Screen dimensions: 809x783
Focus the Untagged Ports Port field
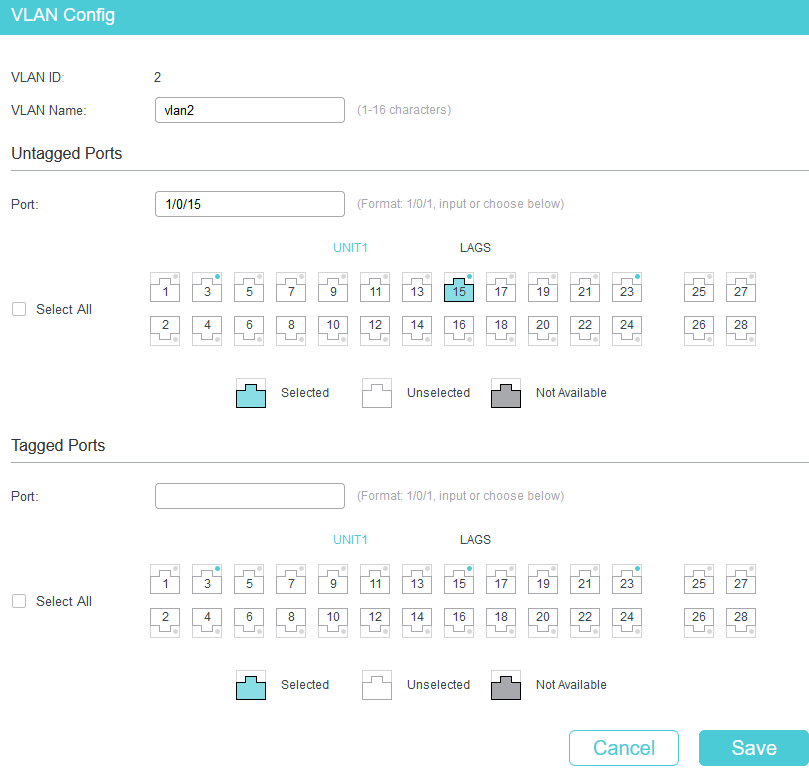coord(250,204)
